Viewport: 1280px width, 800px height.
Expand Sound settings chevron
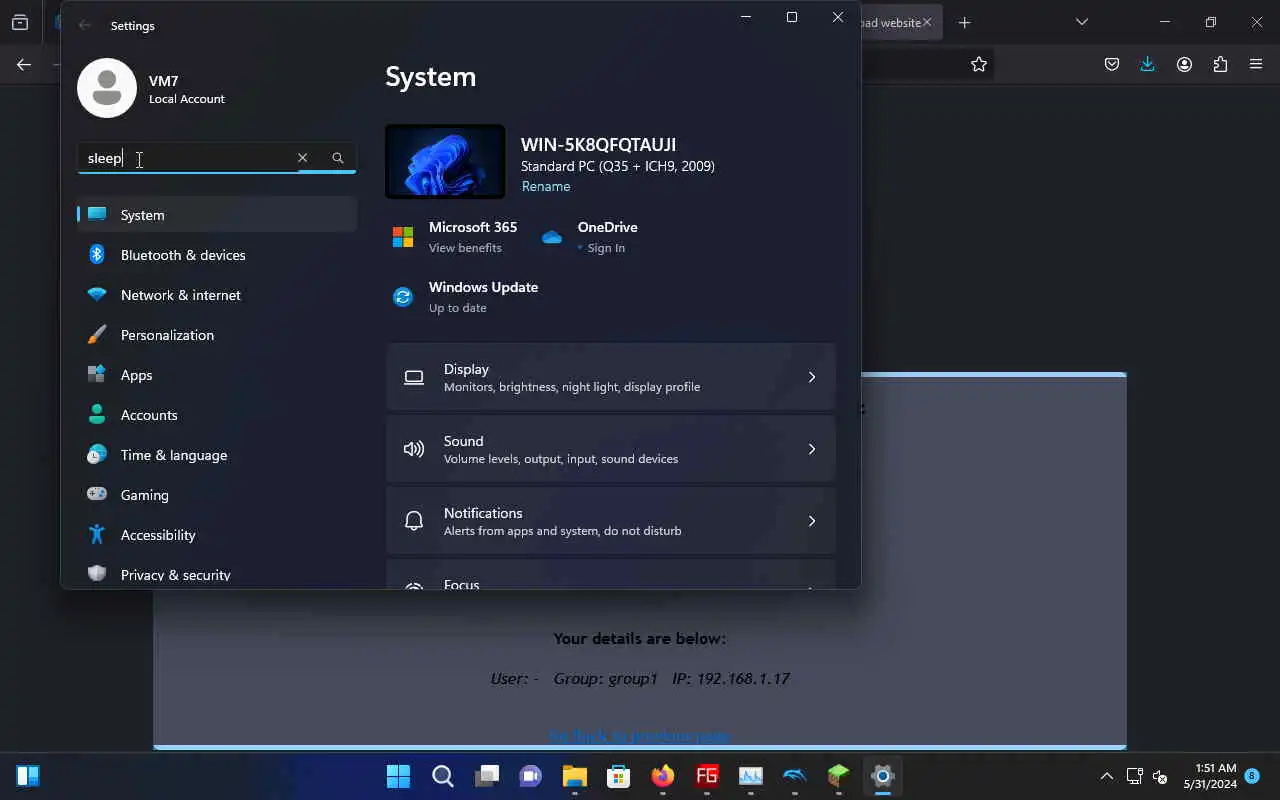pos(812,449)
